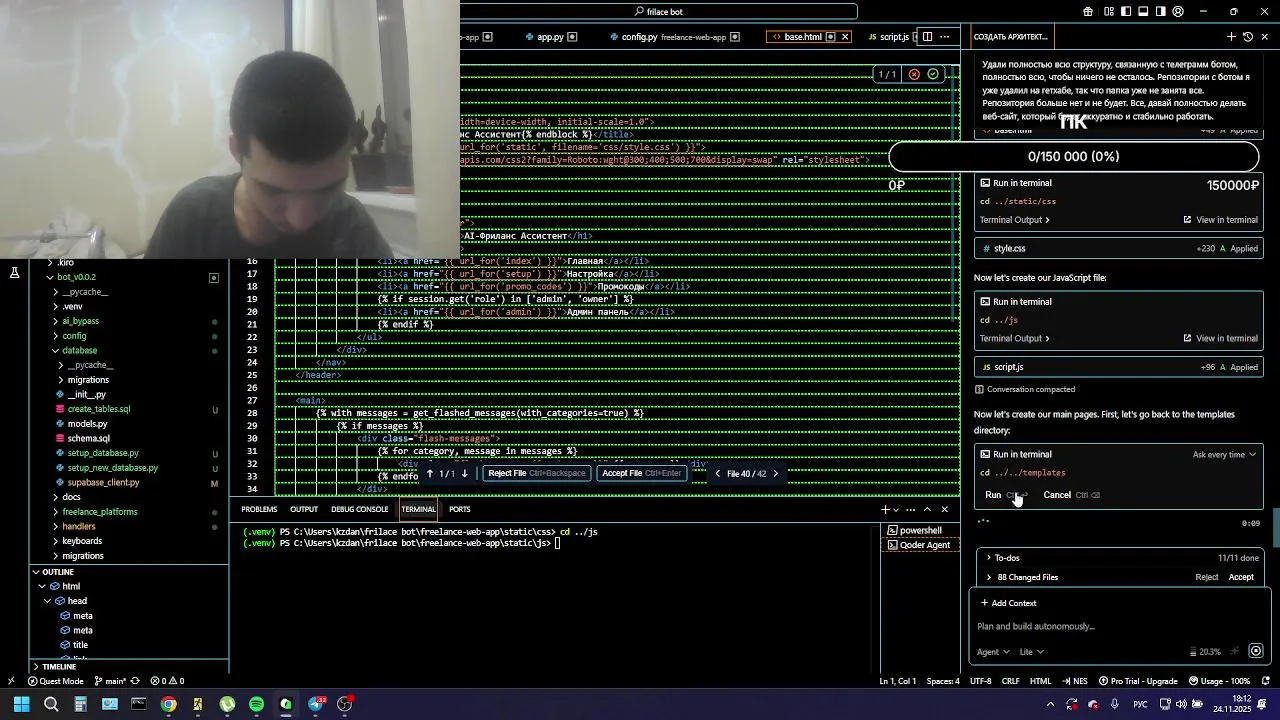Image resolution: width=1280 pixels, height=720 pixels.
Task: Open Google Chrome from the taskbar
Action: click(169, 704)
